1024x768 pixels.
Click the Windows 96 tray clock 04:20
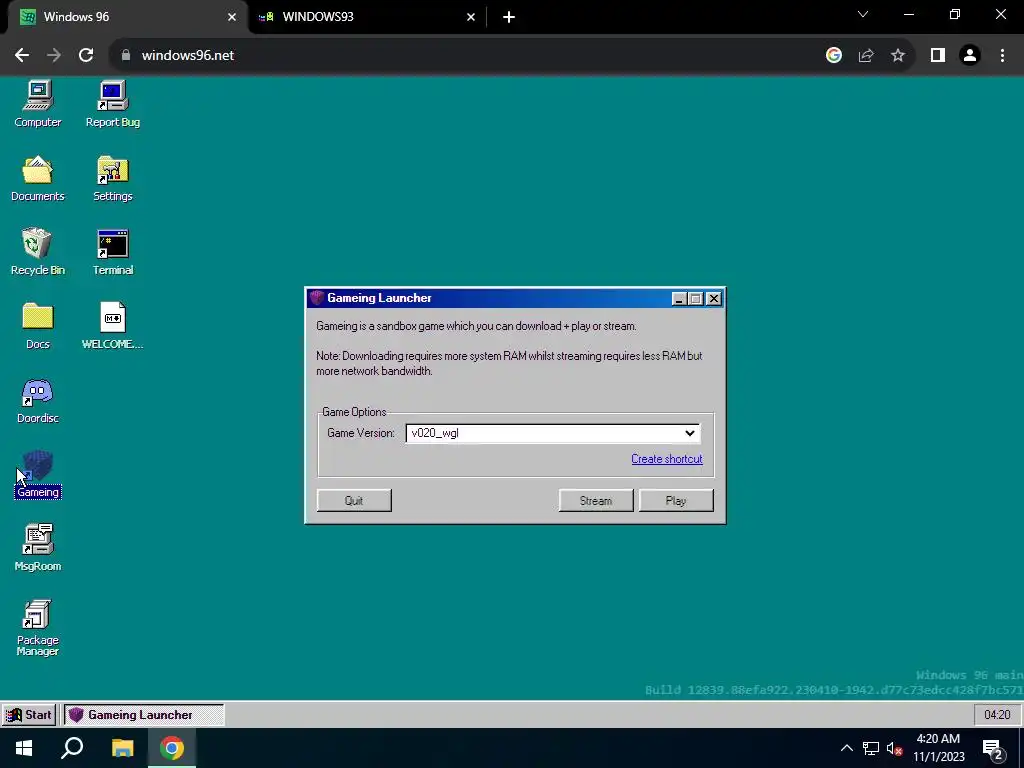(x=997, y=714)
